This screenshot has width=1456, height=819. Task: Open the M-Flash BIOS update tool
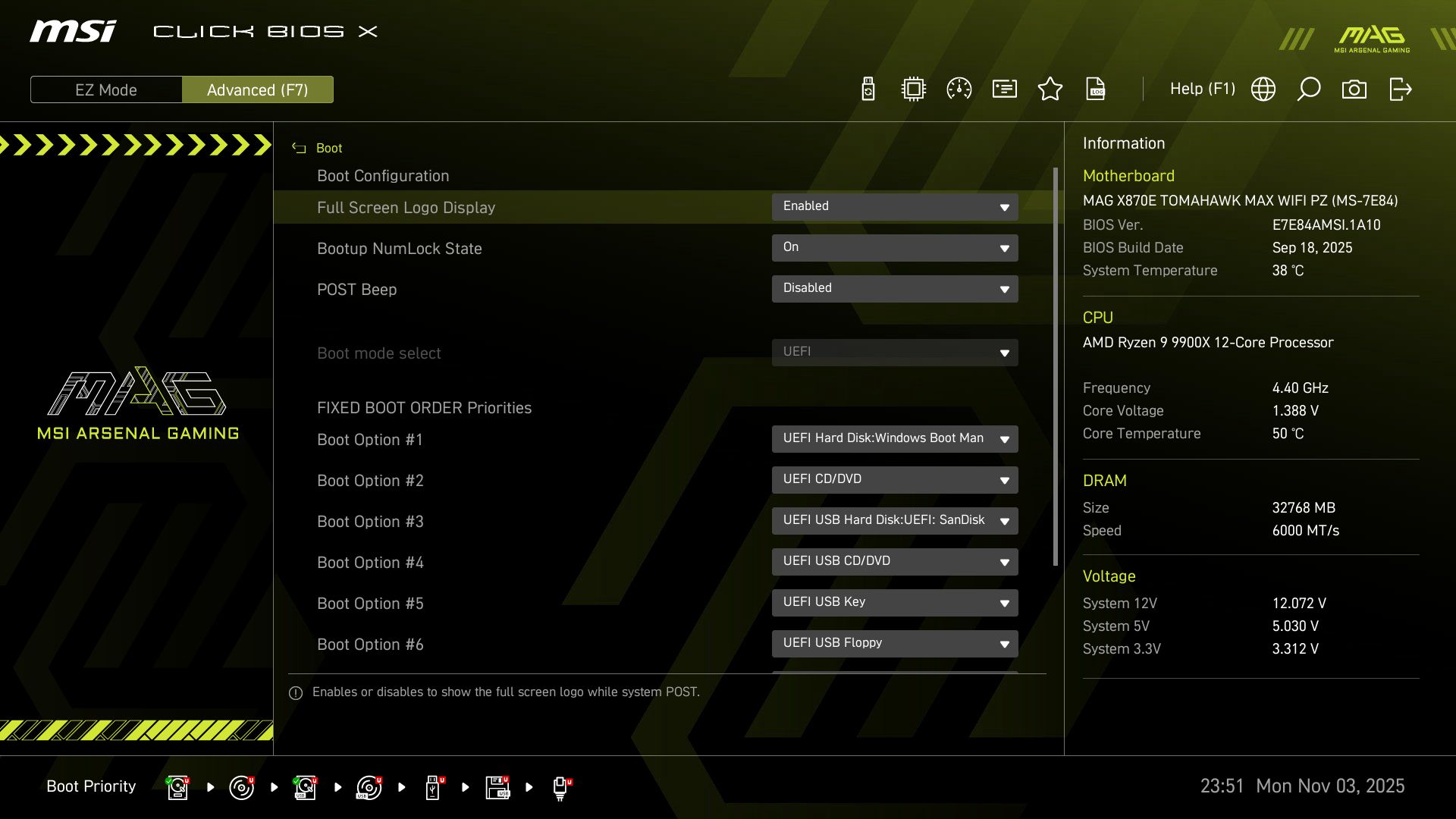pos(867,89)
